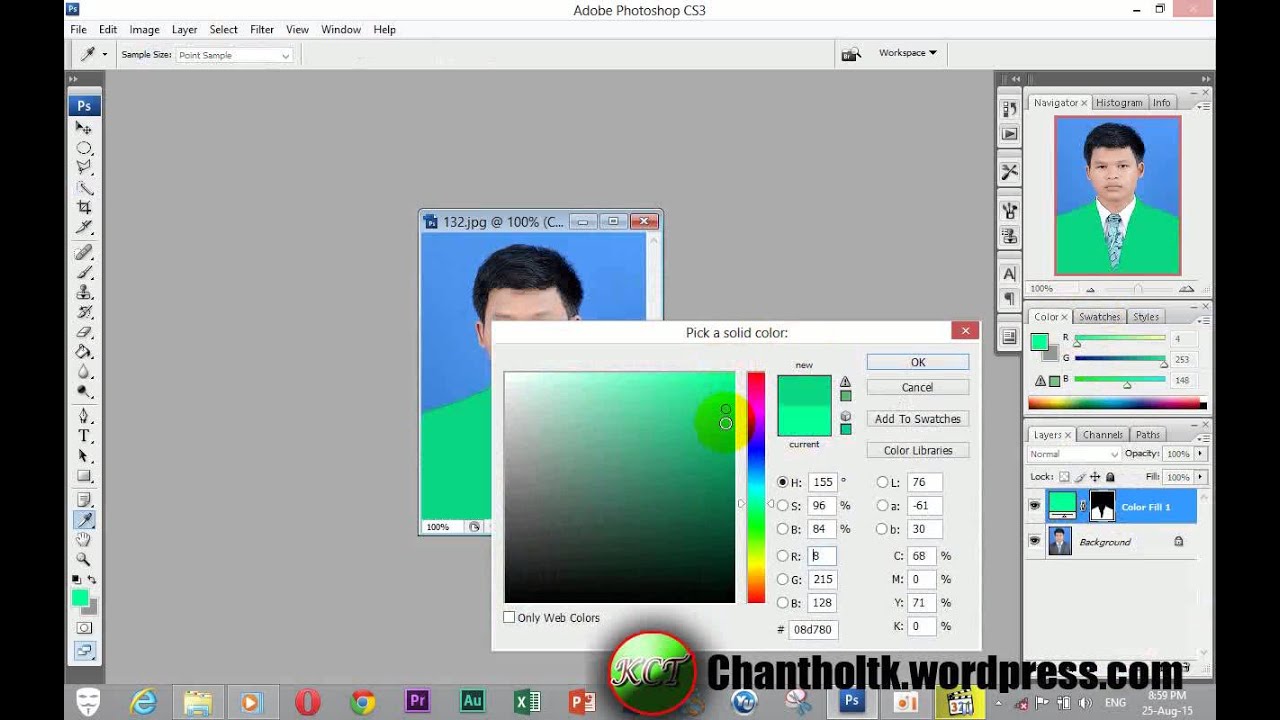Select the Type tool

[x=84, y=436]
